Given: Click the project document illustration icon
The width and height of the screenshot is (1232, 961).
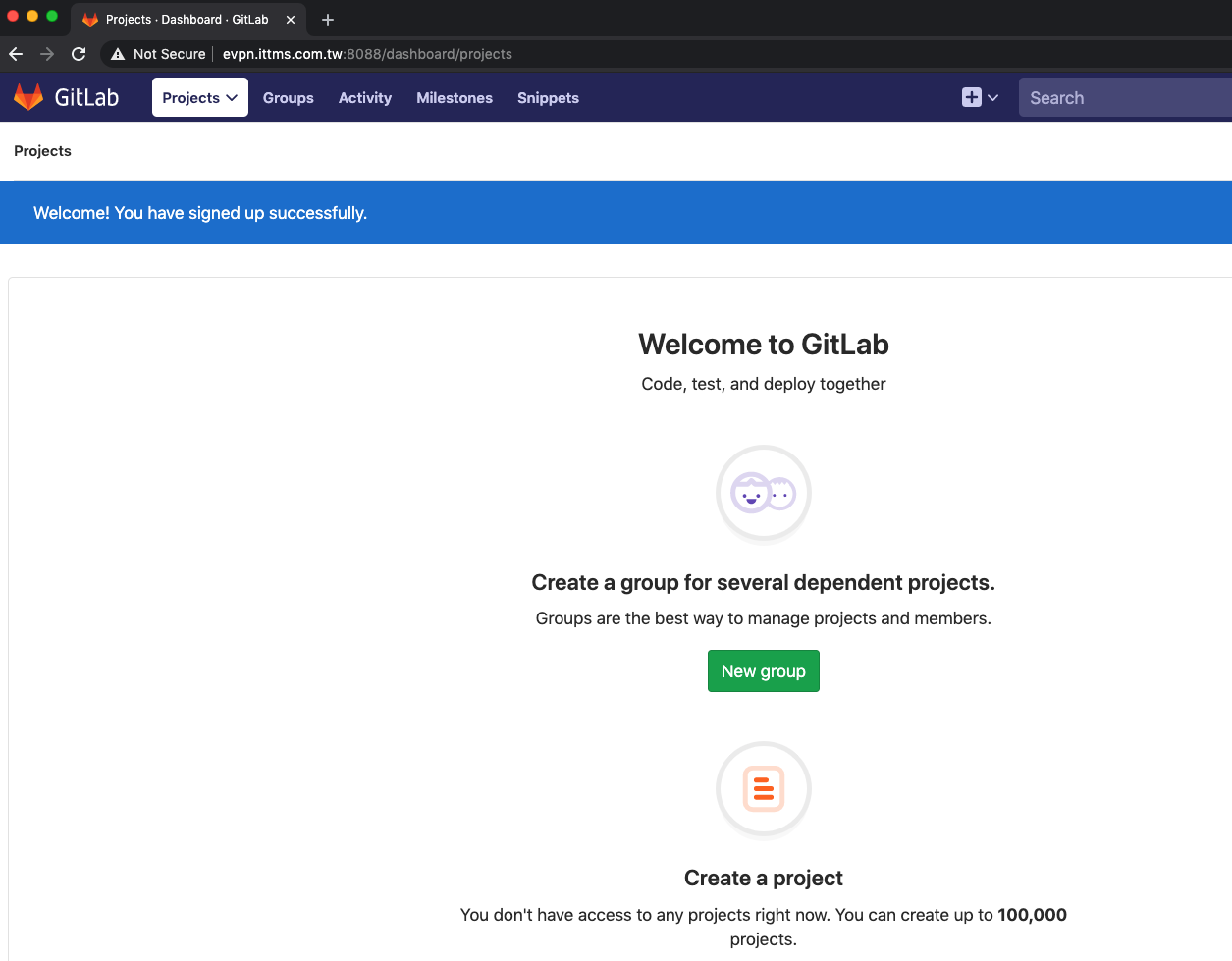Looking at the screenshot, I should click(x=764, y=789).
